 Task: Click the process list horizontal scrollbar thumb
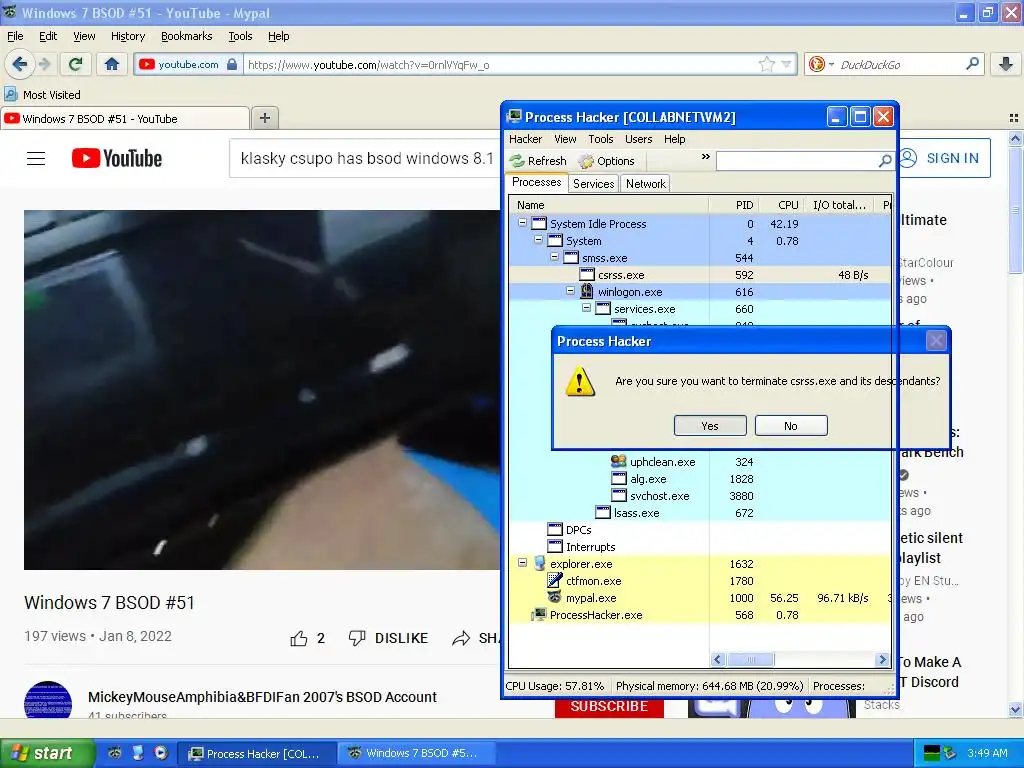click(750, 660)
